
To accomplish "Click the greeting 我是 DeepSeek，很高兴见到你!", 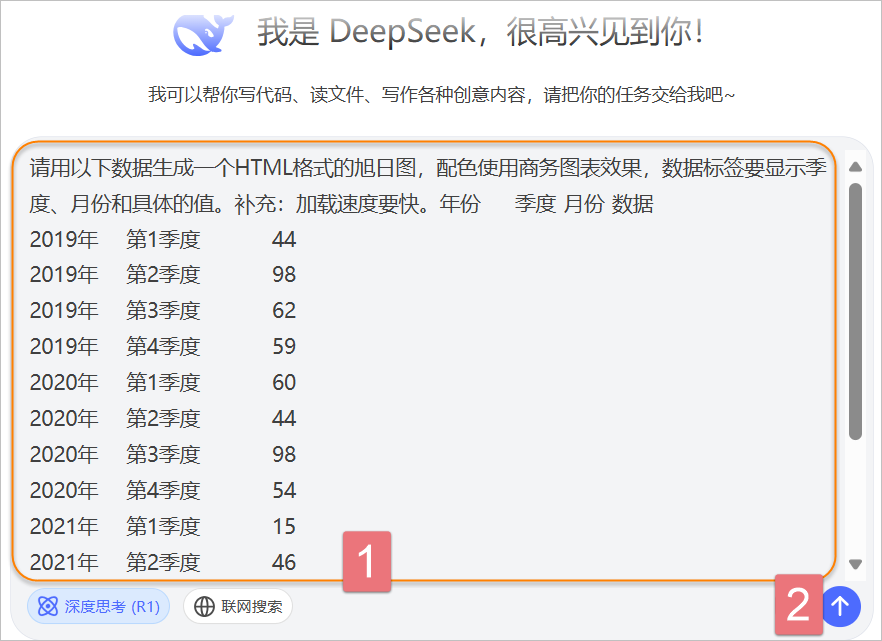I will (480, 31).
